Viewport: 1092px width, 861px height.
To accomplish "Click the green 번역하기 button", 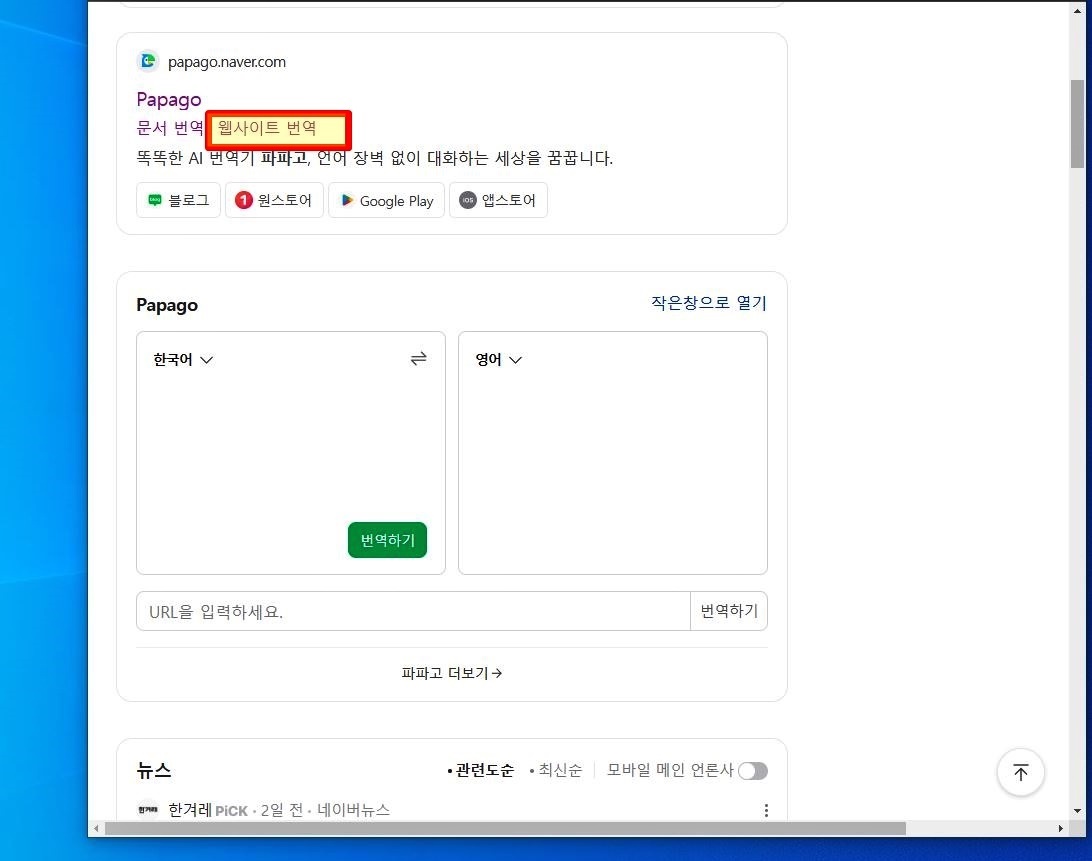I will [387, 540].
